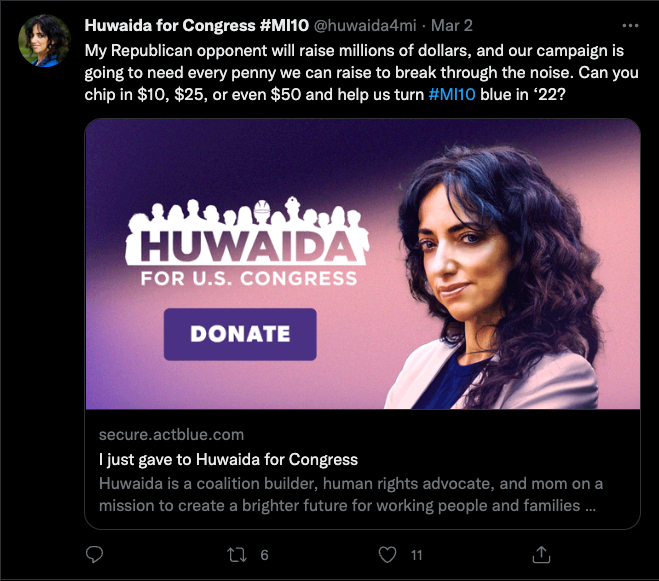Open 'I just gave to Huwaida for Congress' title
This screenshot has width=659, height=581.
(x=228, y=460)
